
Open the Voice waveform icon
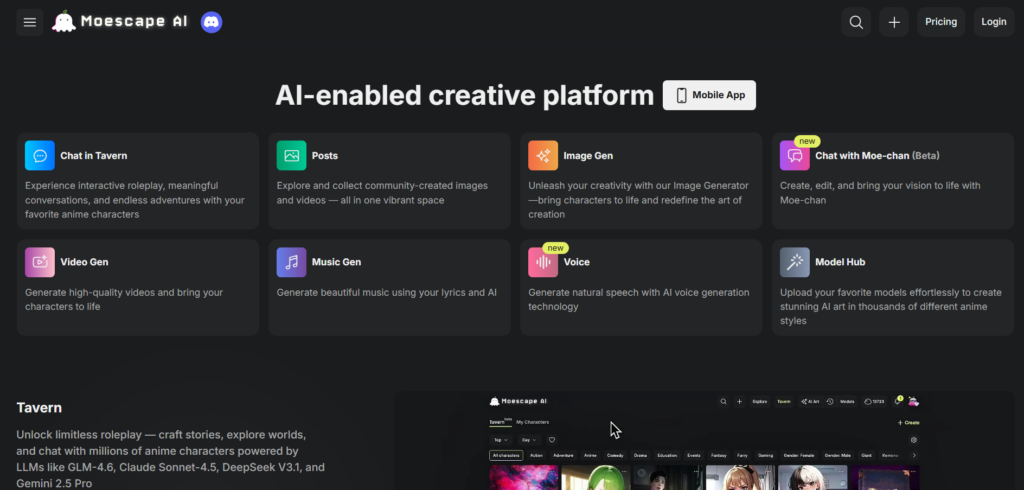(543, 262)
